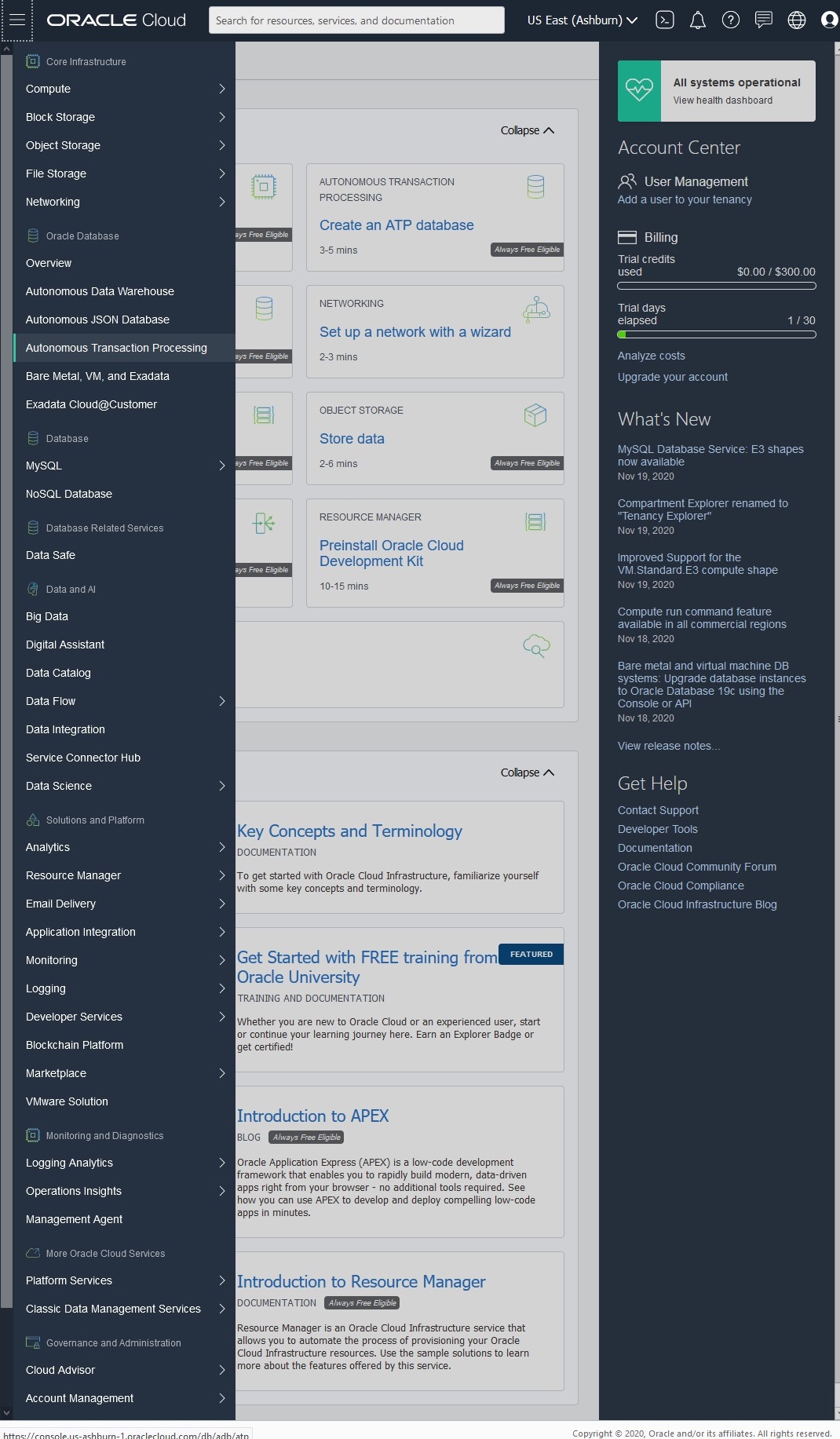Click the User Management people icon

click(627, 181)
